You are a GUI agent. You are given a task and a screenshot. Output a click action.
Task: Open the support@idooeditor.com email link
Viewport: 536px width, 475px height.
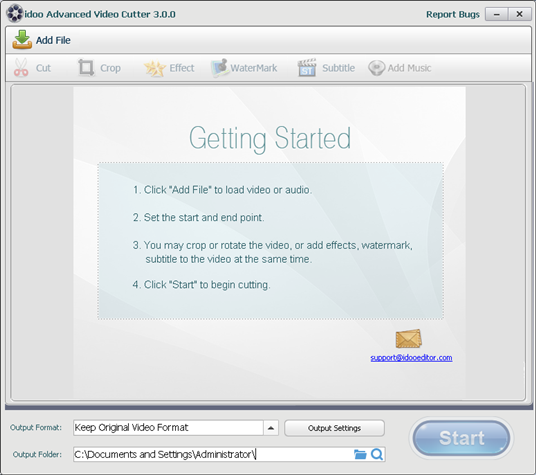pyautogui.click(x=411, y=358)
